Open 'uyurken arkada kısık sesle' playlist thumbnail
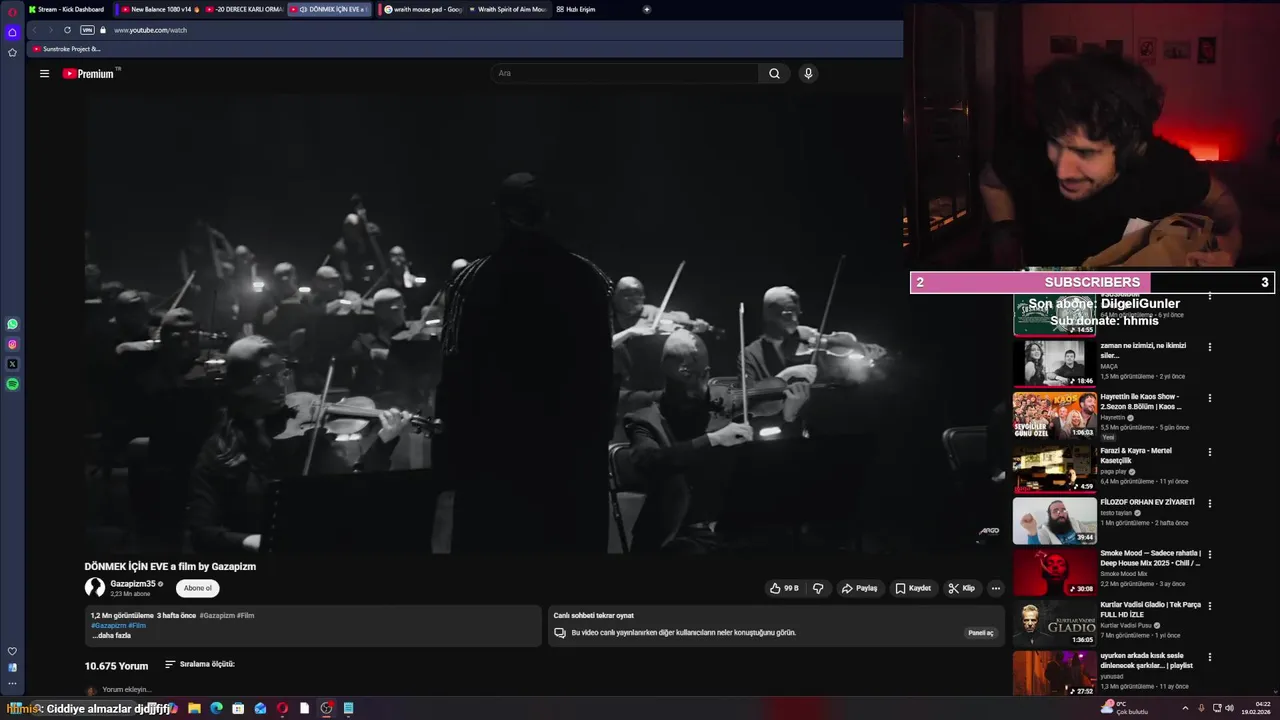The height and width of the screenshot is (720, 1280). coord(1054,674)
